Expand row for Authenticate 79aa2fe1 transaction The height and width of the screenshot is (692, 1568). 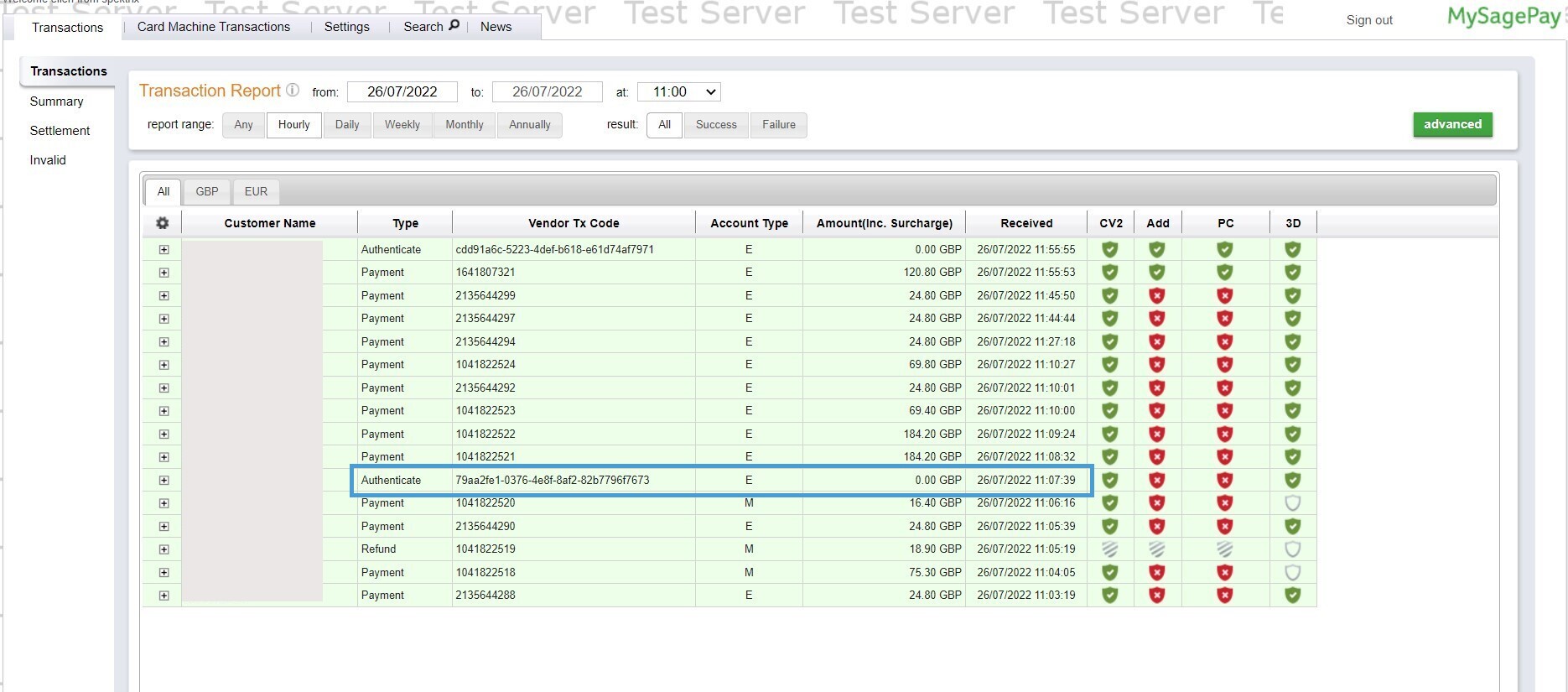(164, 481)
